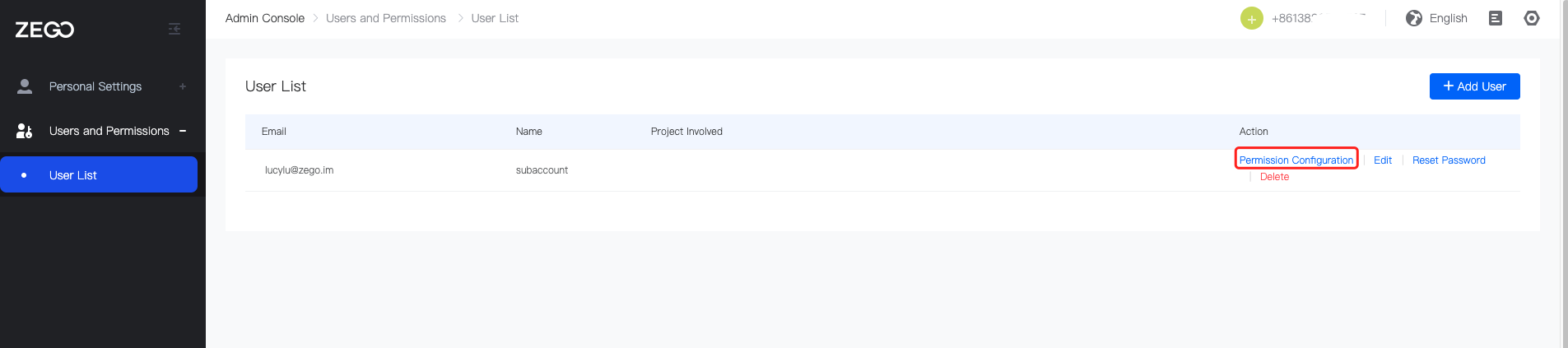Open the documentation icon in the header
Image resolution: width=1568 pixels, height=348 pixels.
coord(1496,18)
